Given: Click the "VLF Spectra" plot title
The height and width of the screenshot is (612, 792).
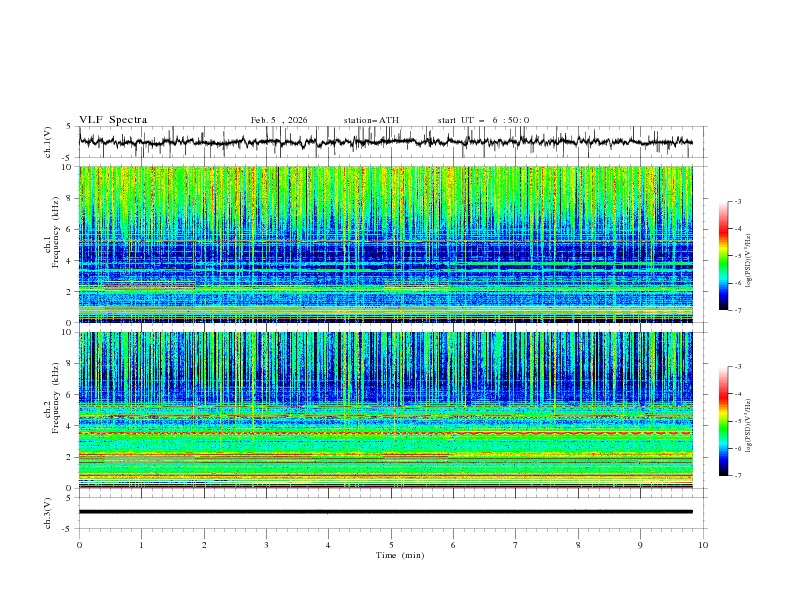Looking at the screenshot, I should (113, 120).
